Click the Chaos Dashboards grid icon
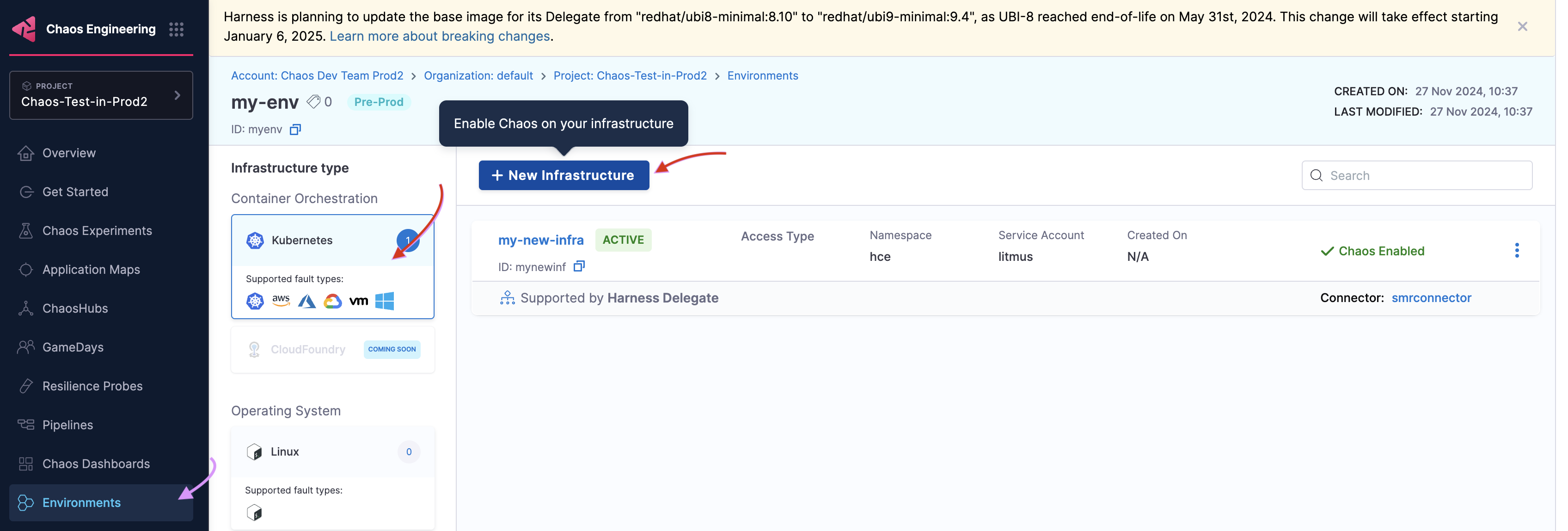Image resolution: width=1568 pixels, height=531 pixels. click(x=25, y=464)
